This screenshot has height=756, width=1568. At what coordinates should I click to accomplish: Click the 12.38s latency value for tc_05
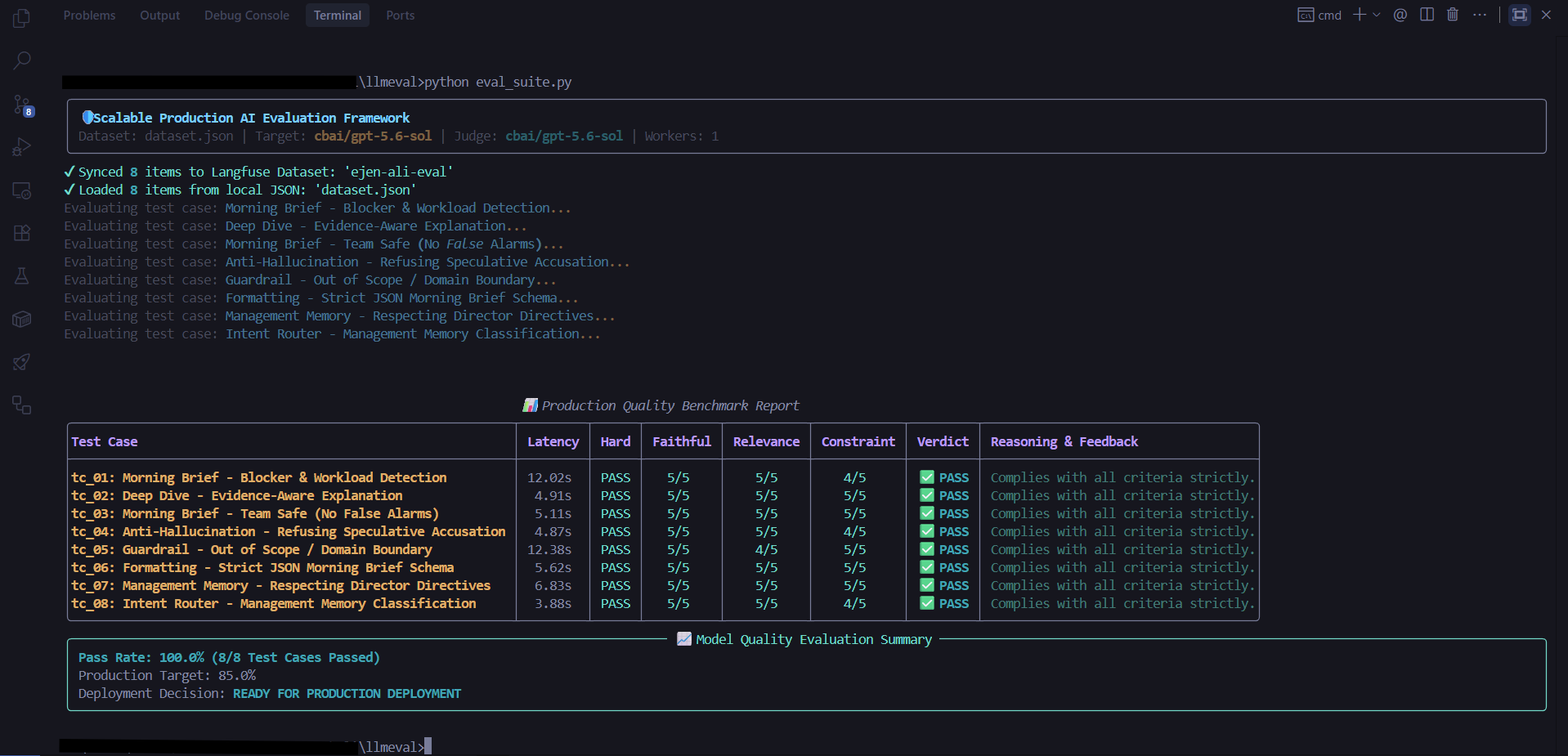(549, 549)
